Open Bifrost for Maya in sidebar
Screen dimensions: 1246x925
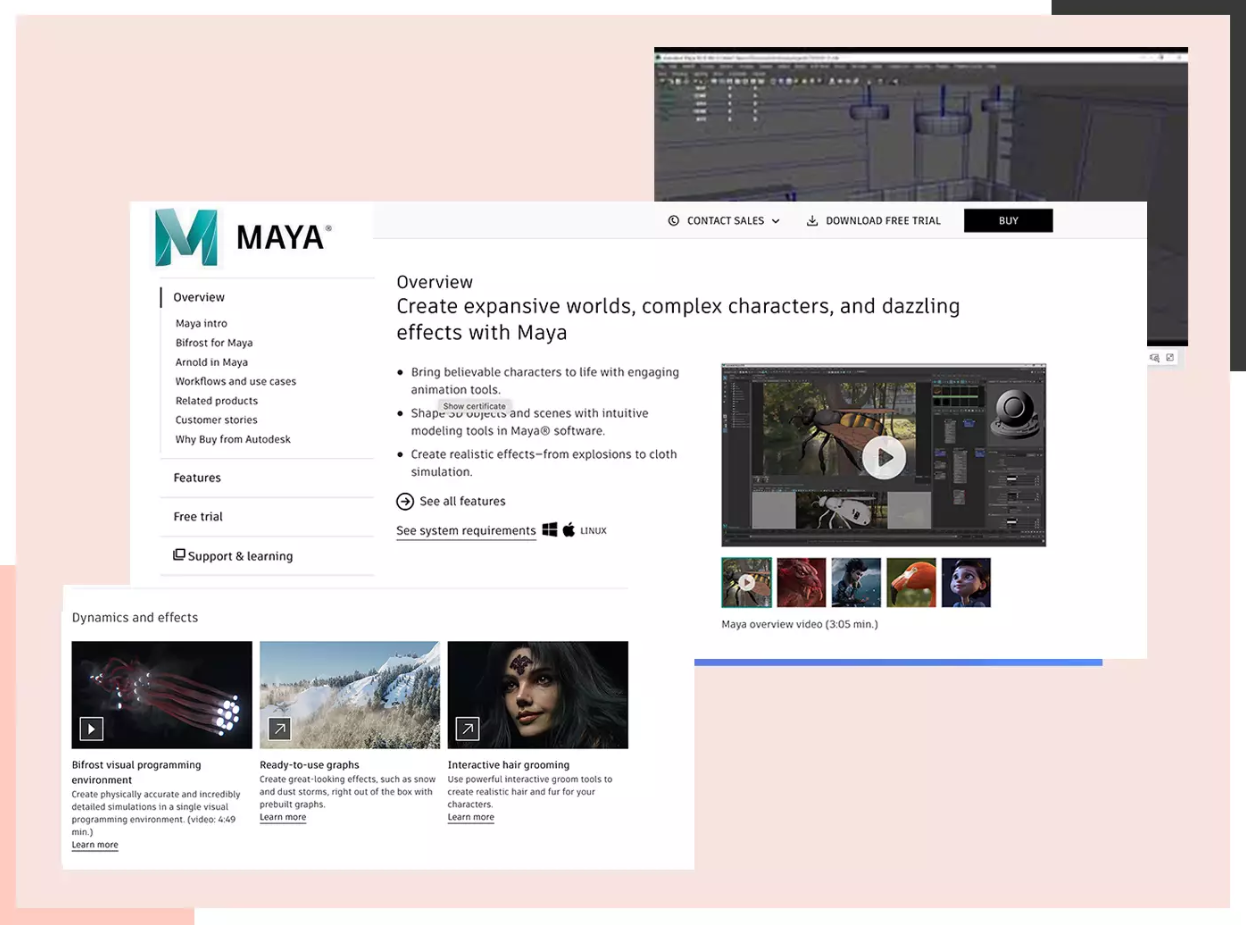click(214, 343)
